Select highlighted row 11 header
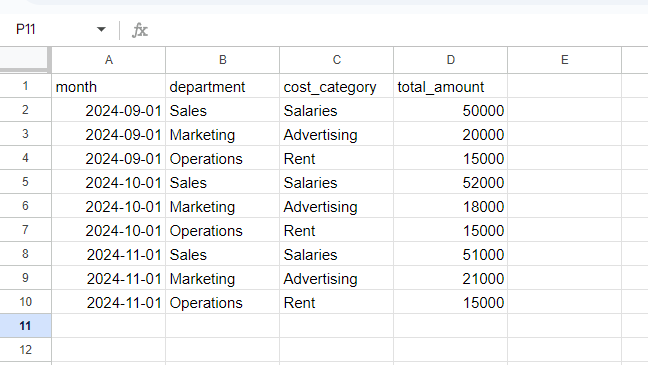Image resolution: width=648 pixels, height=365 pixels. [25, 326]
